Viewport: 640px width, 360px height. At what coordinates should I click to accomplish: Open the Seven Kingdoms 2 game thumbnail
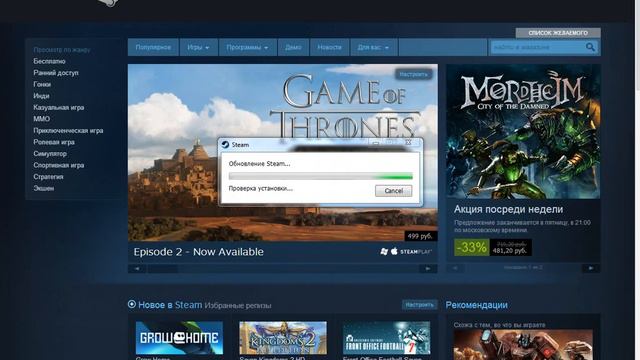[283, 338]
